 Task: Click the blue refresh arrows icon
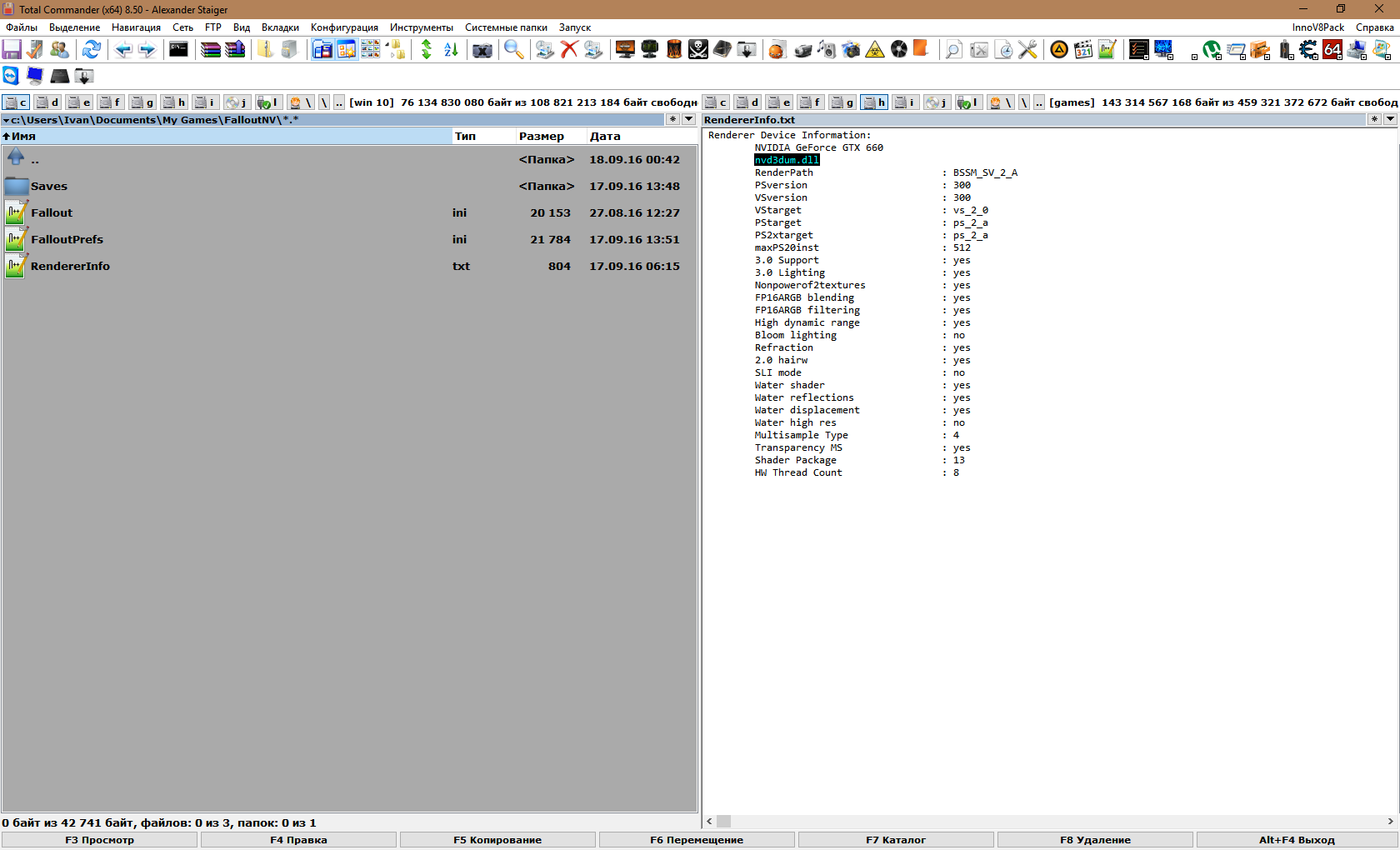[x=92, y=50]
